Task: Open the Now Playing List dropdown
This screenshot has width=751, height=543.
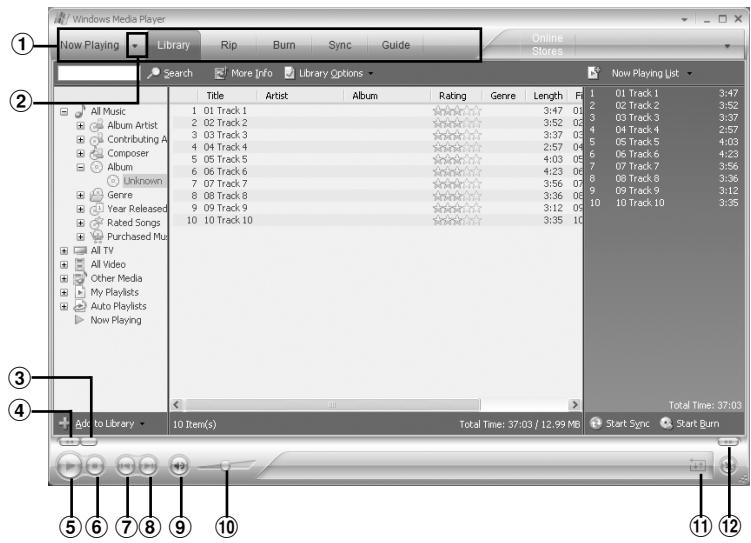Action: click(x=652, y=73)
